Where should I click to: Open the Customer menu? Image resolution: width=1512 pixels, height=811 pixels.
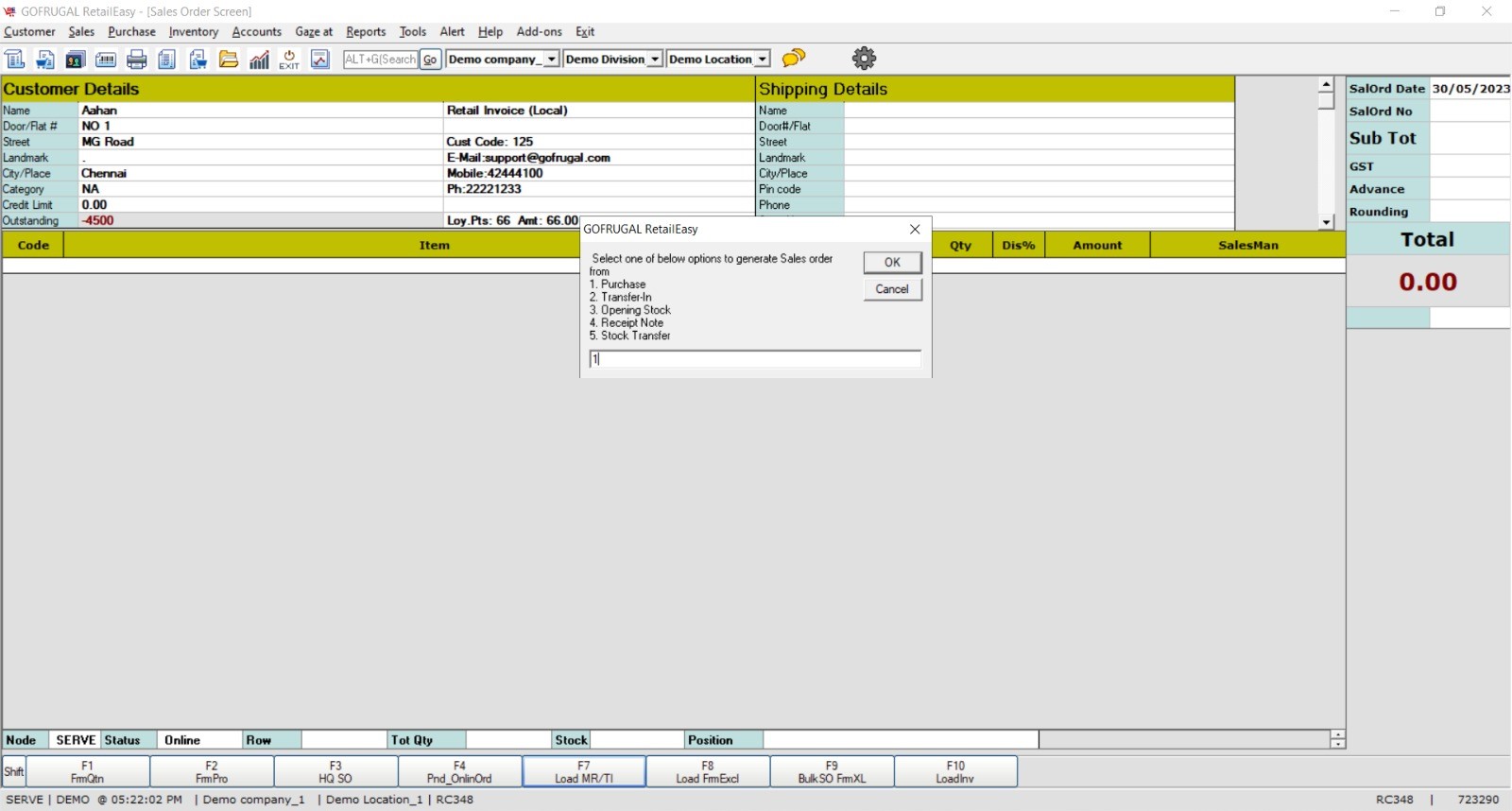click(29, 31)
